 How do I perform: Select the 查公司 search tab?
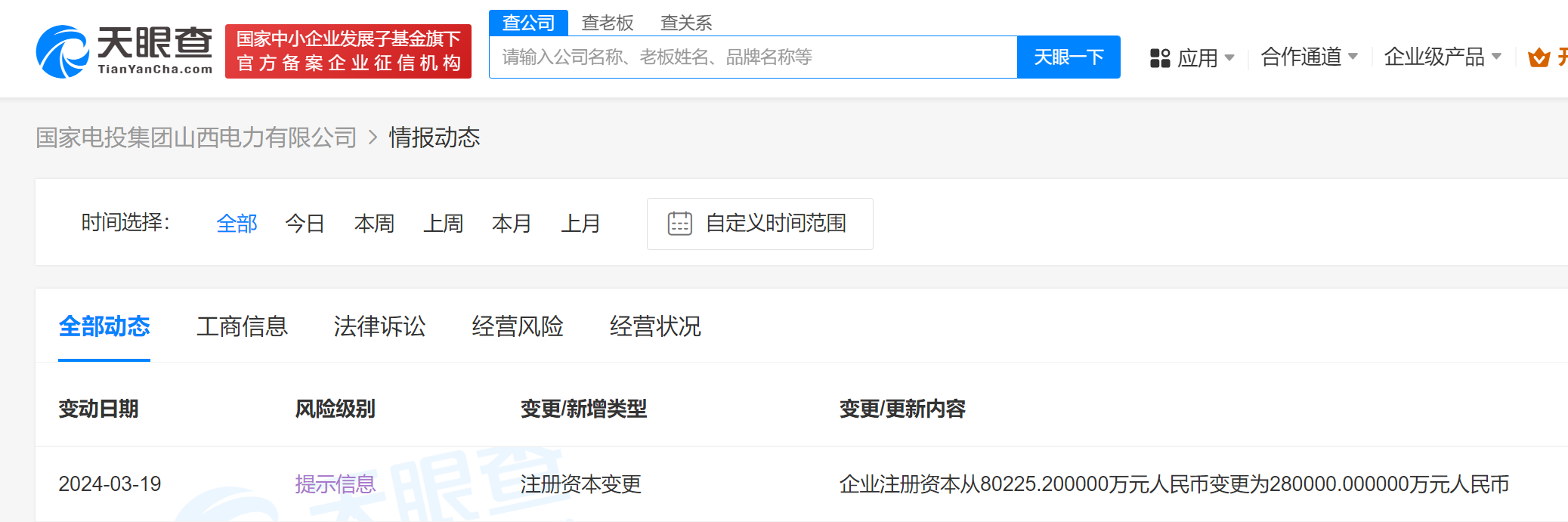click(x=528, y=23)
